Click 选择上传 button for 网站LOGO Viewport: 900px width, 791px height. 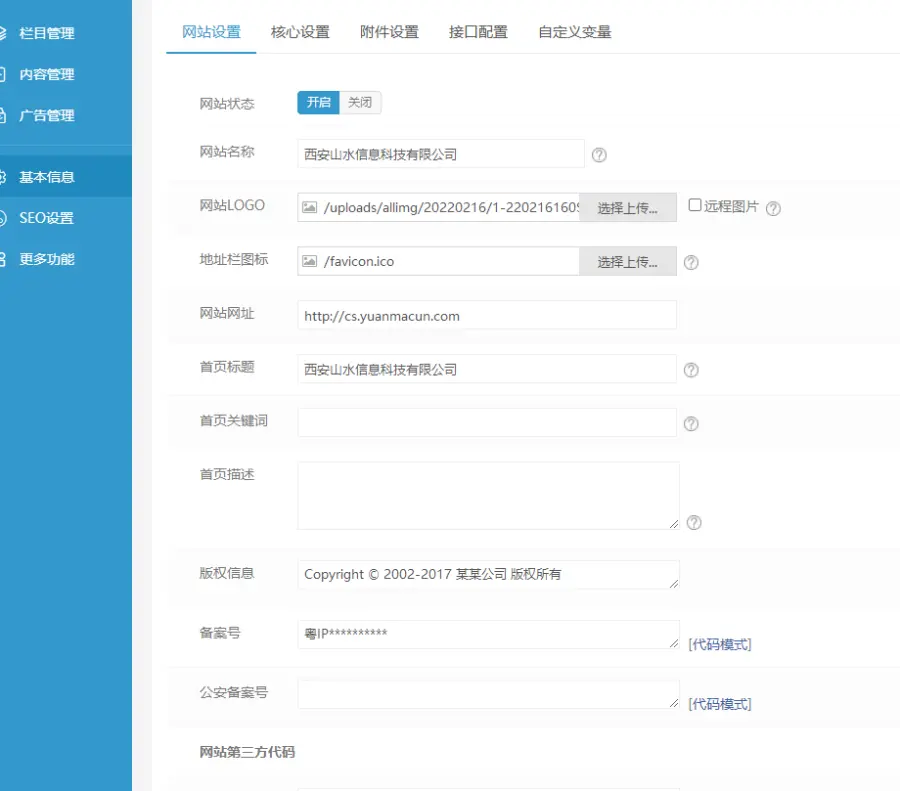click(x=628, y=208)
